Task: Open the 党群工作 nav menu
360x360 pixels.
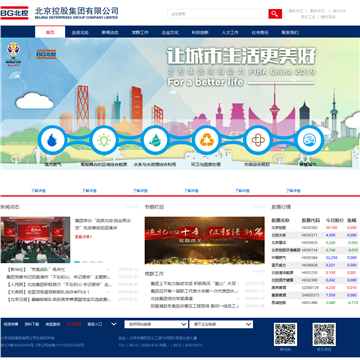Action: 140,33
